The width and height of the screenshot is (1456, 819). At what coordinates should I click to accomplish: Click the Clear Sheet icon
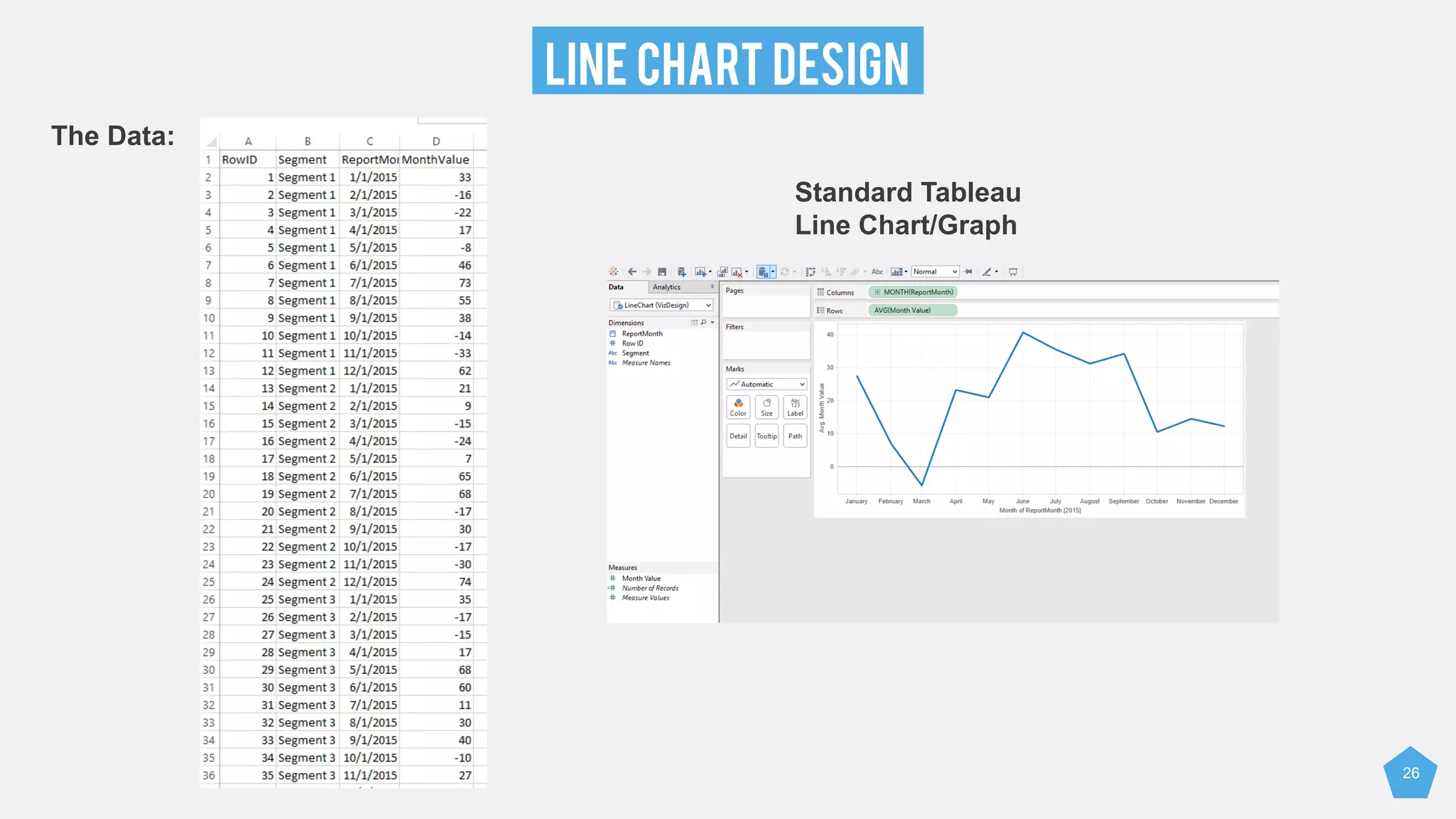coord(737,272)
